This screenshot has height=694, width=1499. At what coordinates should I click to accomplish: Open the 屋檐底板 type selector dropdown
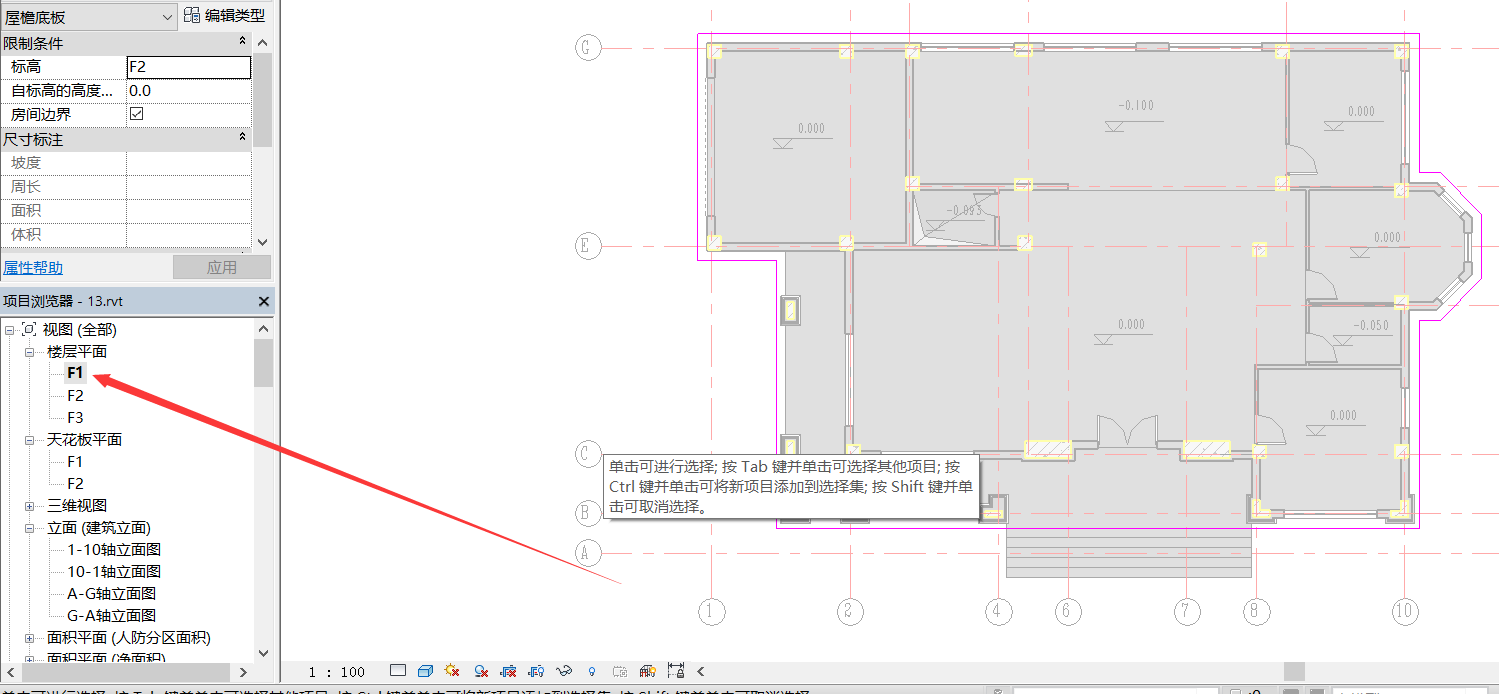click(x=166, y=16)
